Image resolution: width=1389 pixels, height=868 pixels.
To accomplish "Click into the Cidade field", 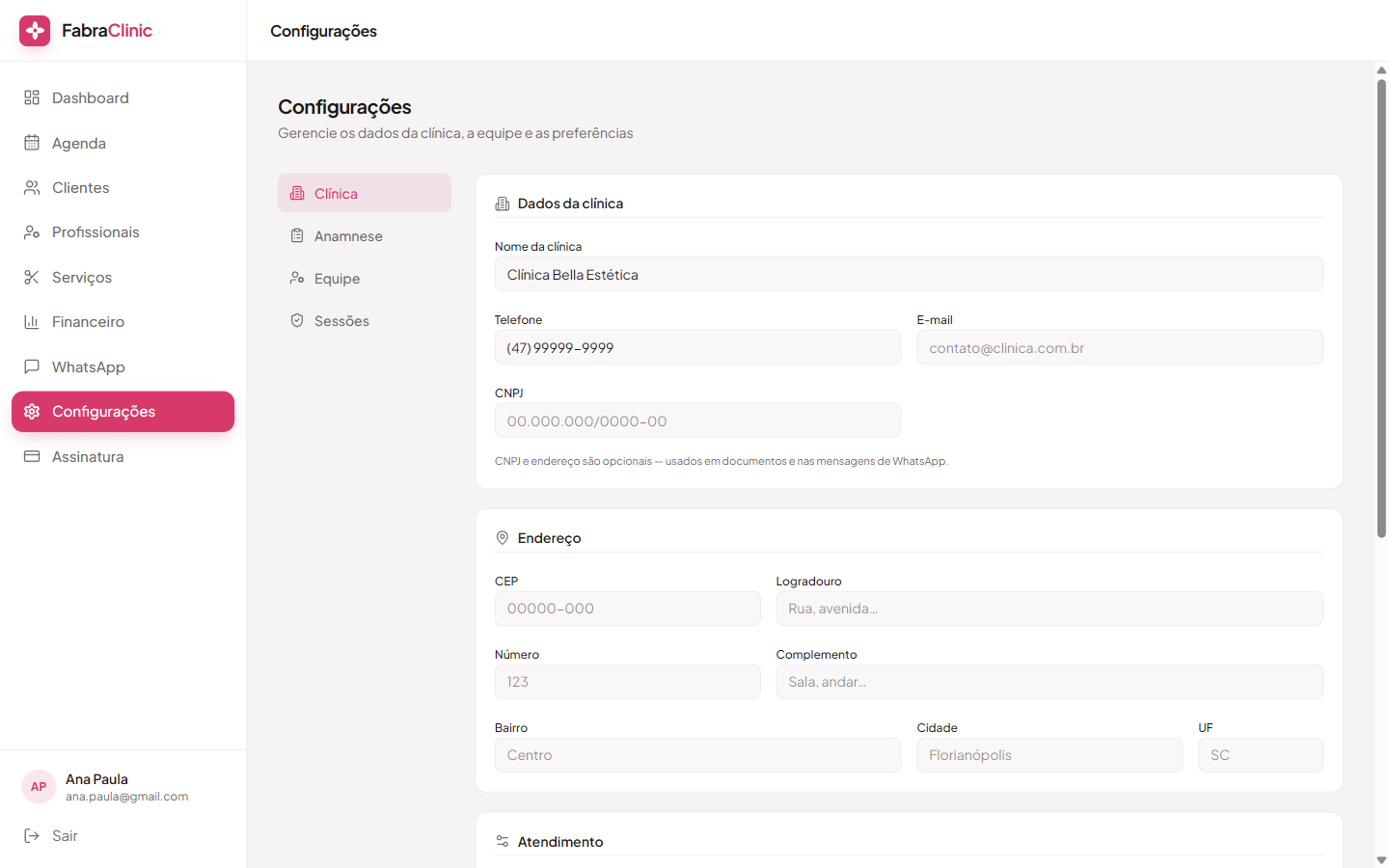I will (x=1049, y=755).
